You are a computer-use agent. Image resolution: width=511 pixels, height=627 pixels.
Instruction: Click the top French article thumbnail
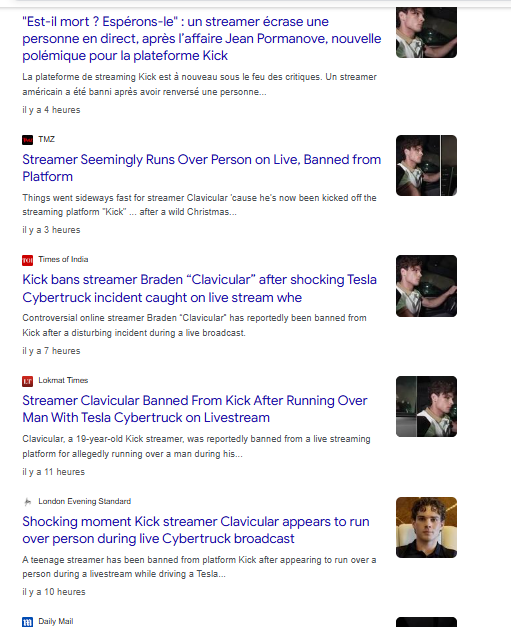click(x=426, y=32)
